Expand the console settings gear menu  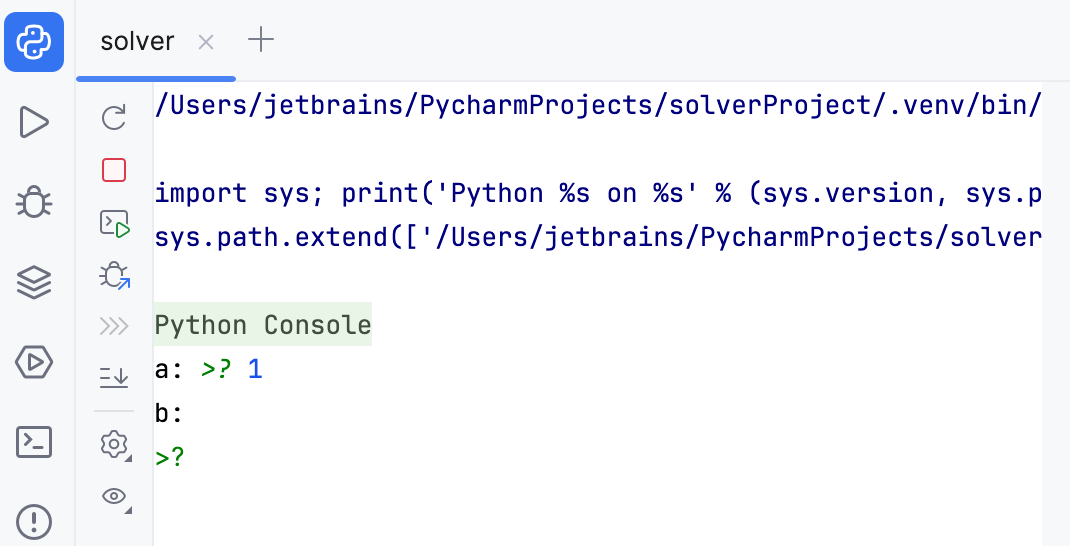pyautogui.click(x=114, y=443)
